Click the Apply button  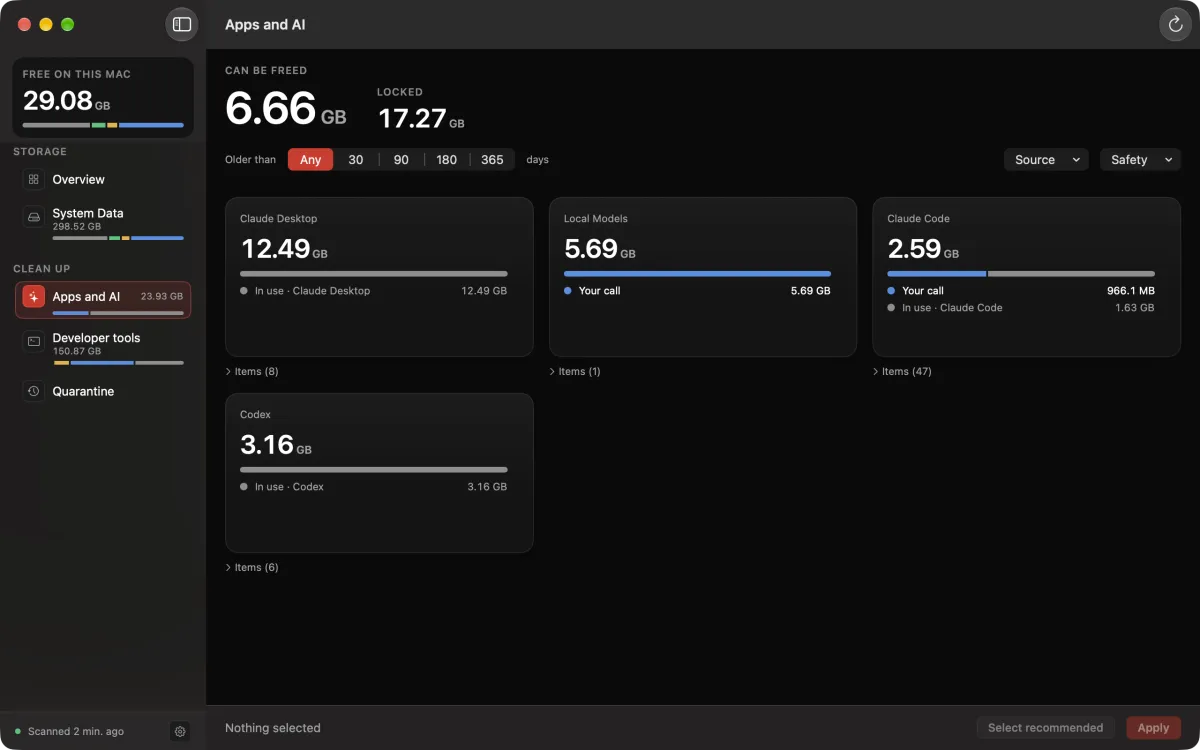[x=1153, y=728]
